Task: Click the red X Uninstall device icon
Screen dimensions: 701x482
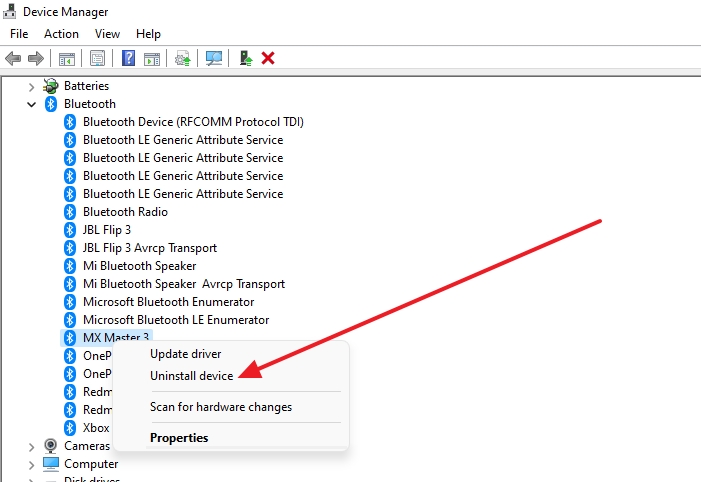Action: pos(268,58)
